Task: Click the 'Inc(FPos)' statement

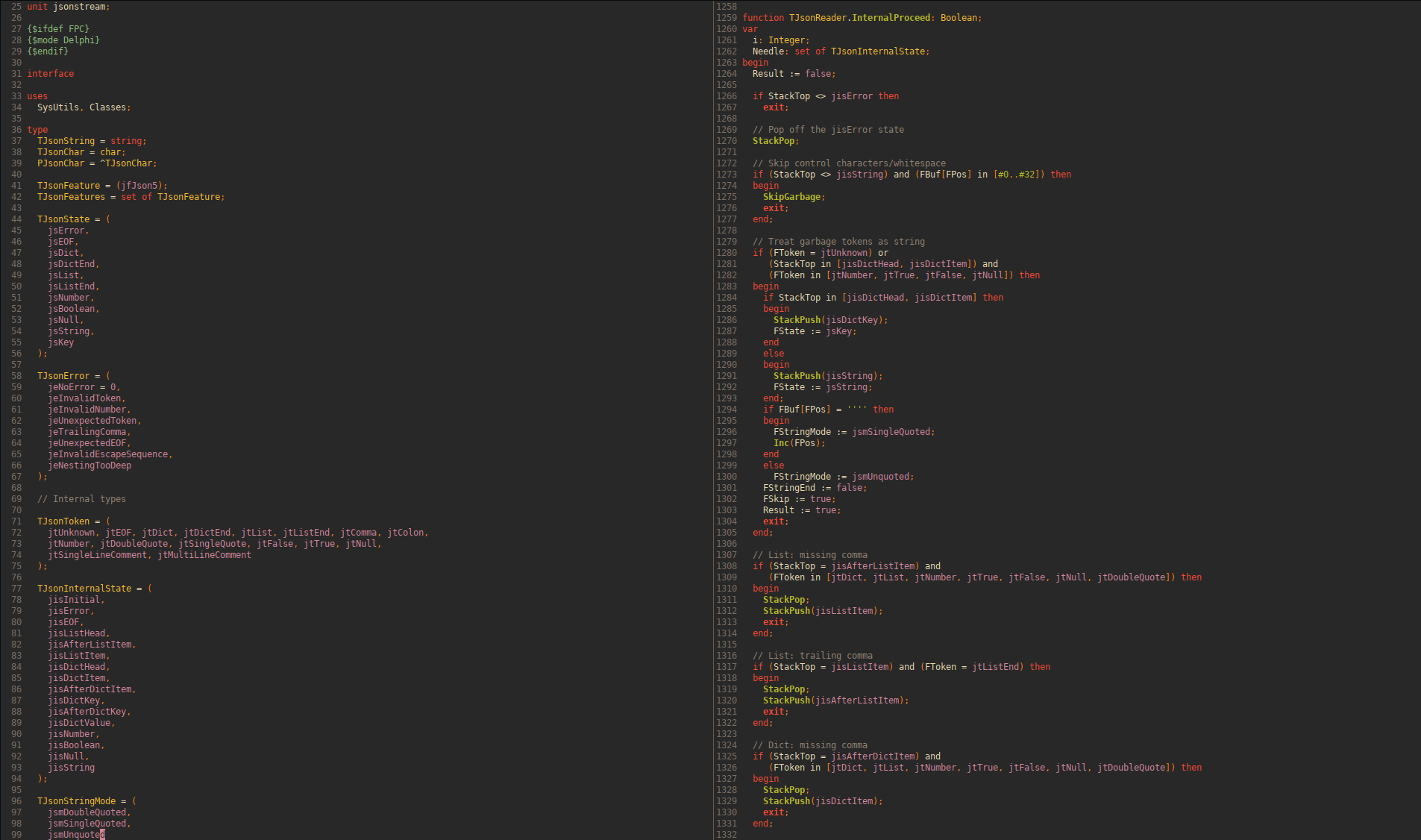Action: [x=797, y=443]
